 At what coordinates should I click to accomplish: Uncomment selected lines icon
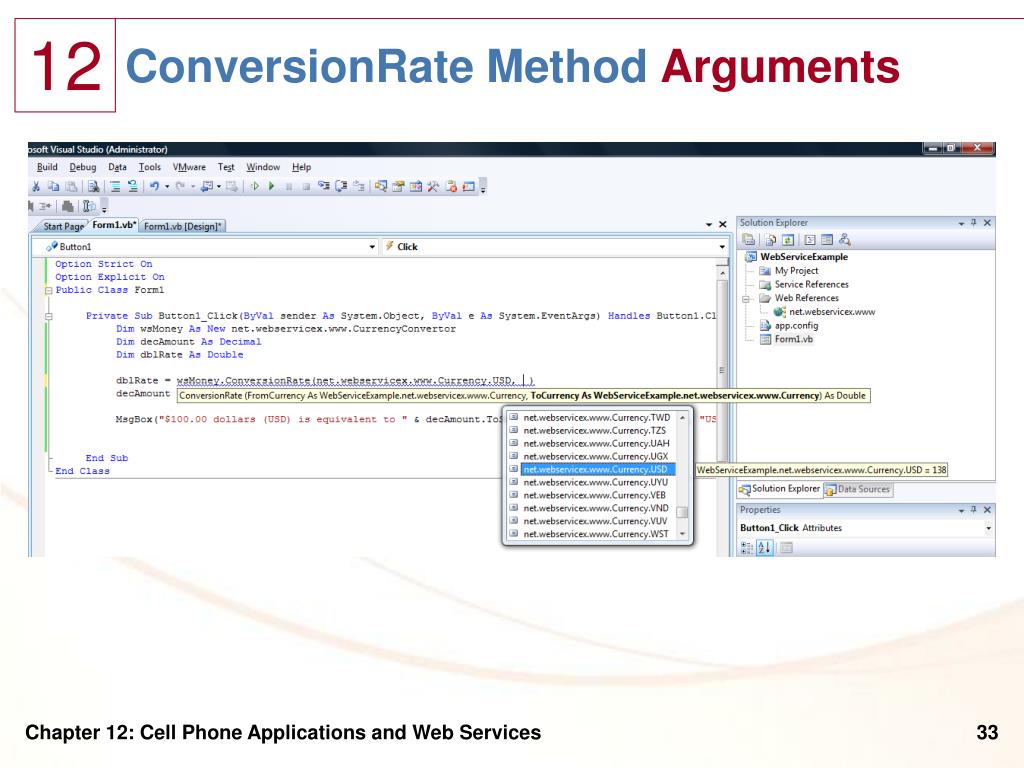click(133, 187)
